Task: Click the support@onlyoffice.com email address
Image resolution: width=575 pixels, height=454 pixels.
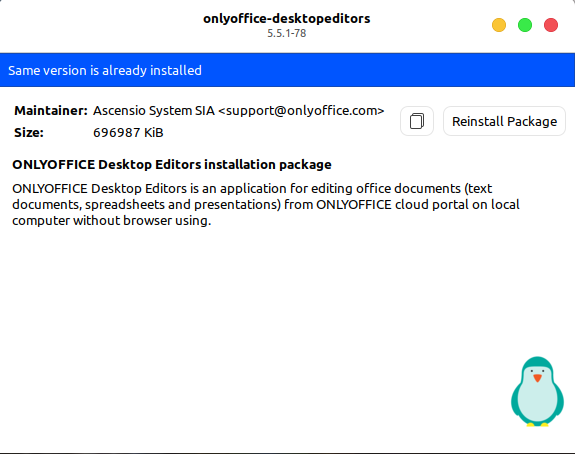Action: (x=301, y=110)
